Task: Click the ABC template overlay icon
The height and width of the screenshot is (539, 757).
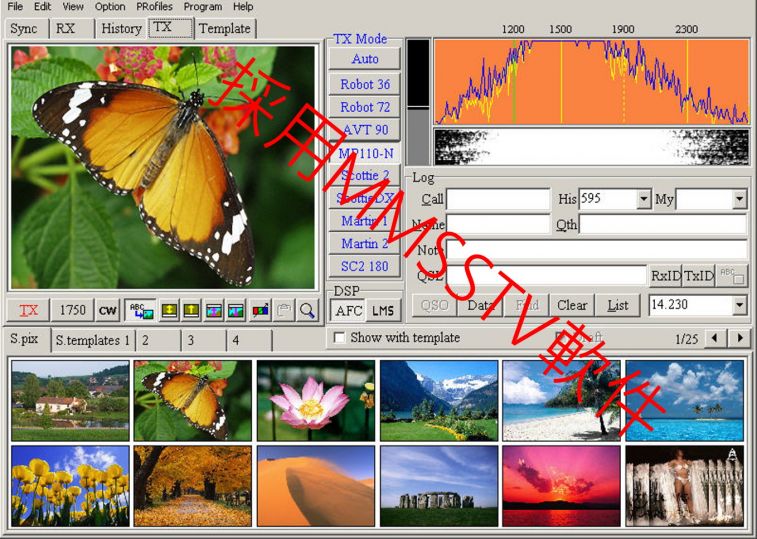Action: tap(140, 311)
